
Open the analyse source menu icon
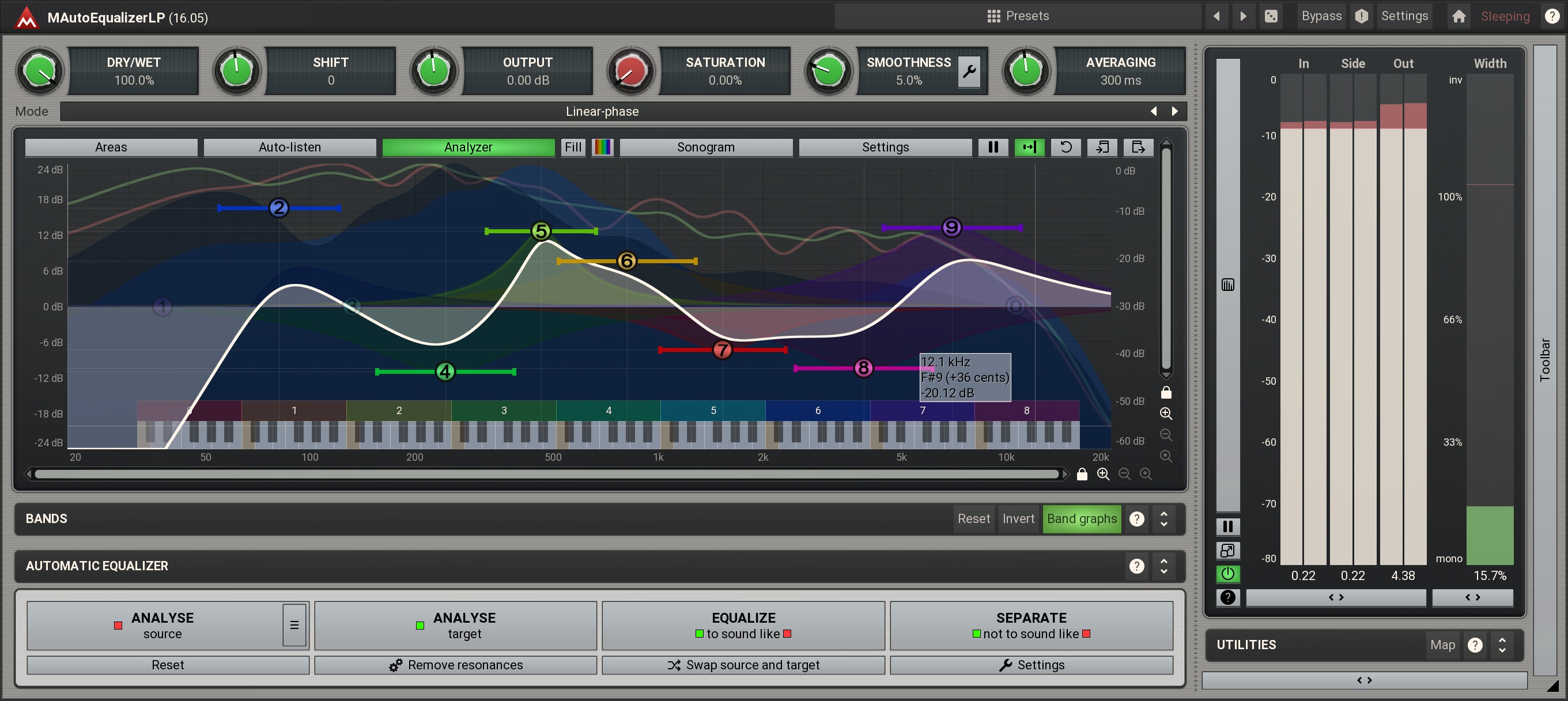tap(294, 625)
